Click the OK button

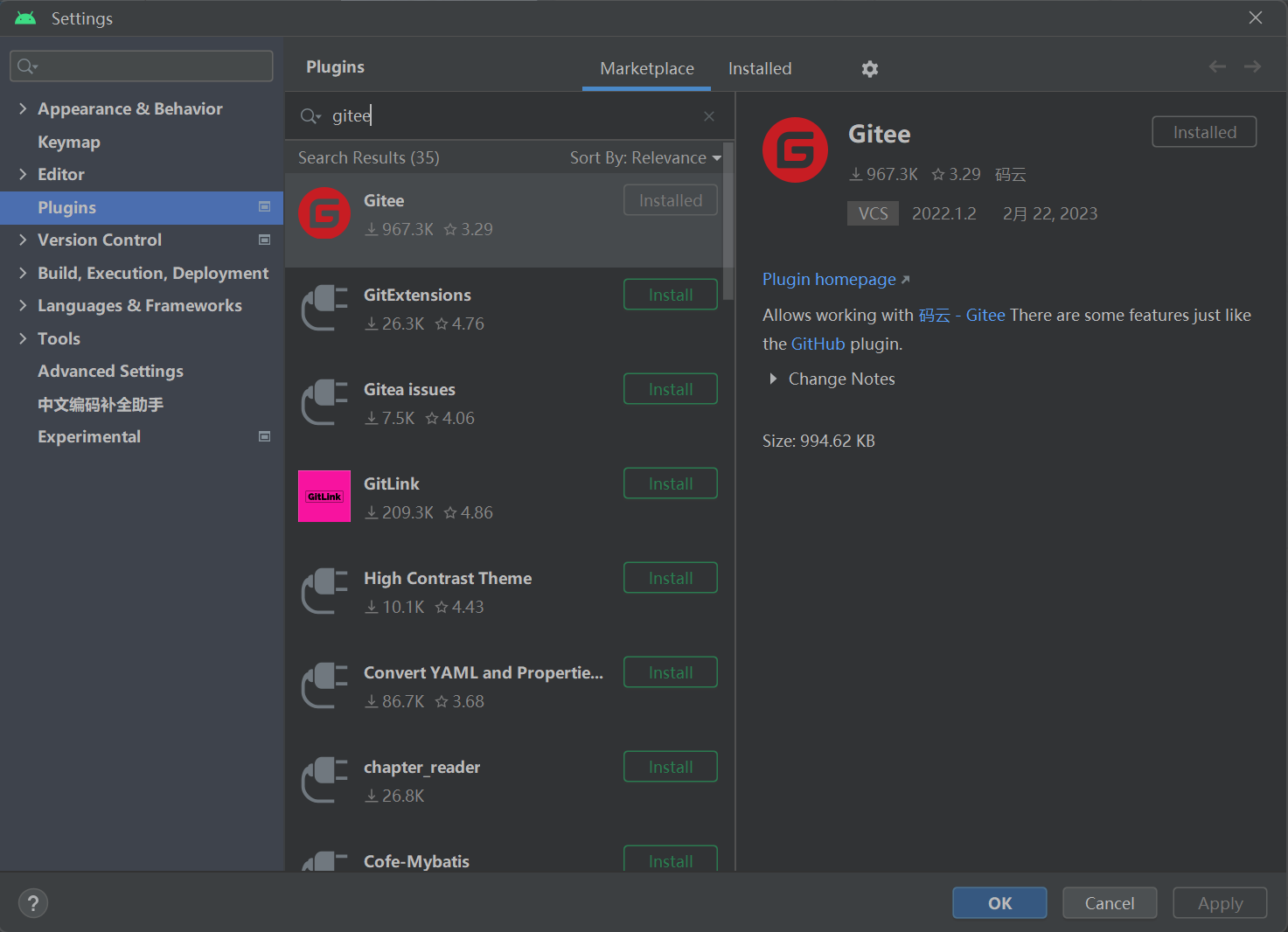[x=999, y=903]
